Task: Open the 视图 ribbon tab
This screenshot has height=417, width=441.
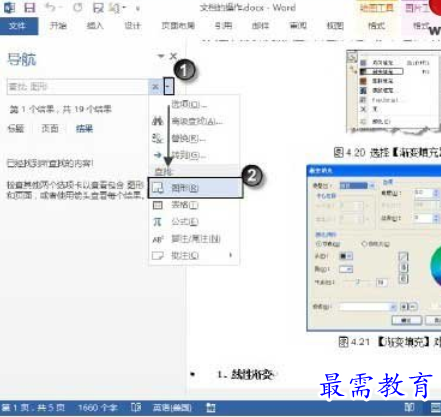Action: [x=335, y=26]
